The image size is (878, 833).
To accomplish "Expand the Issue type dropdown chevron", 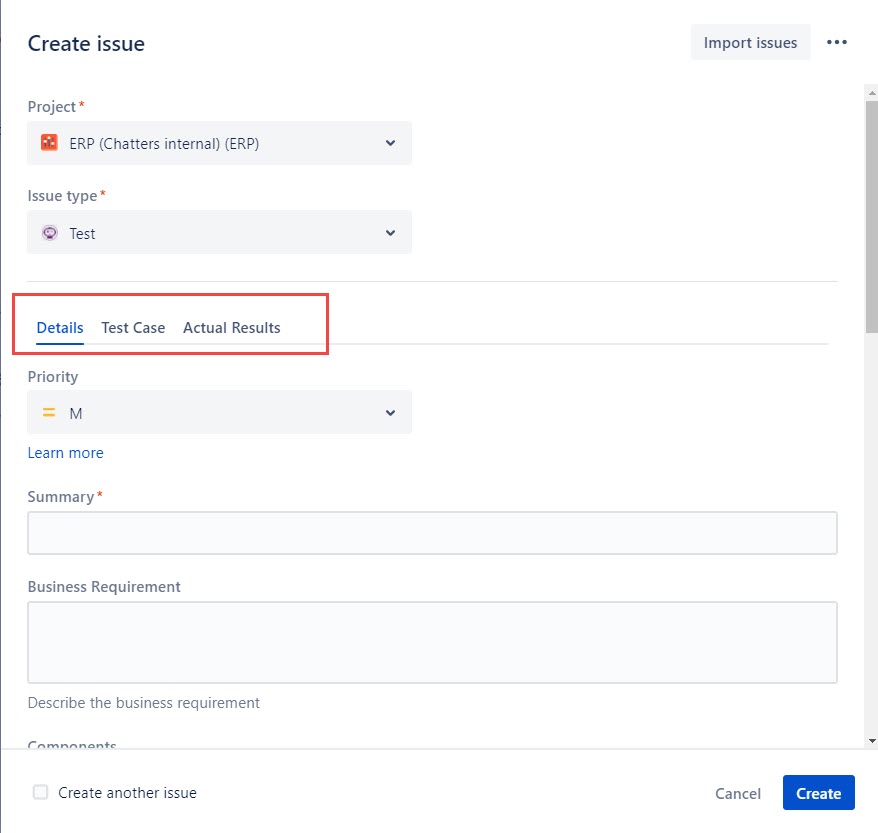I will 390,233.
